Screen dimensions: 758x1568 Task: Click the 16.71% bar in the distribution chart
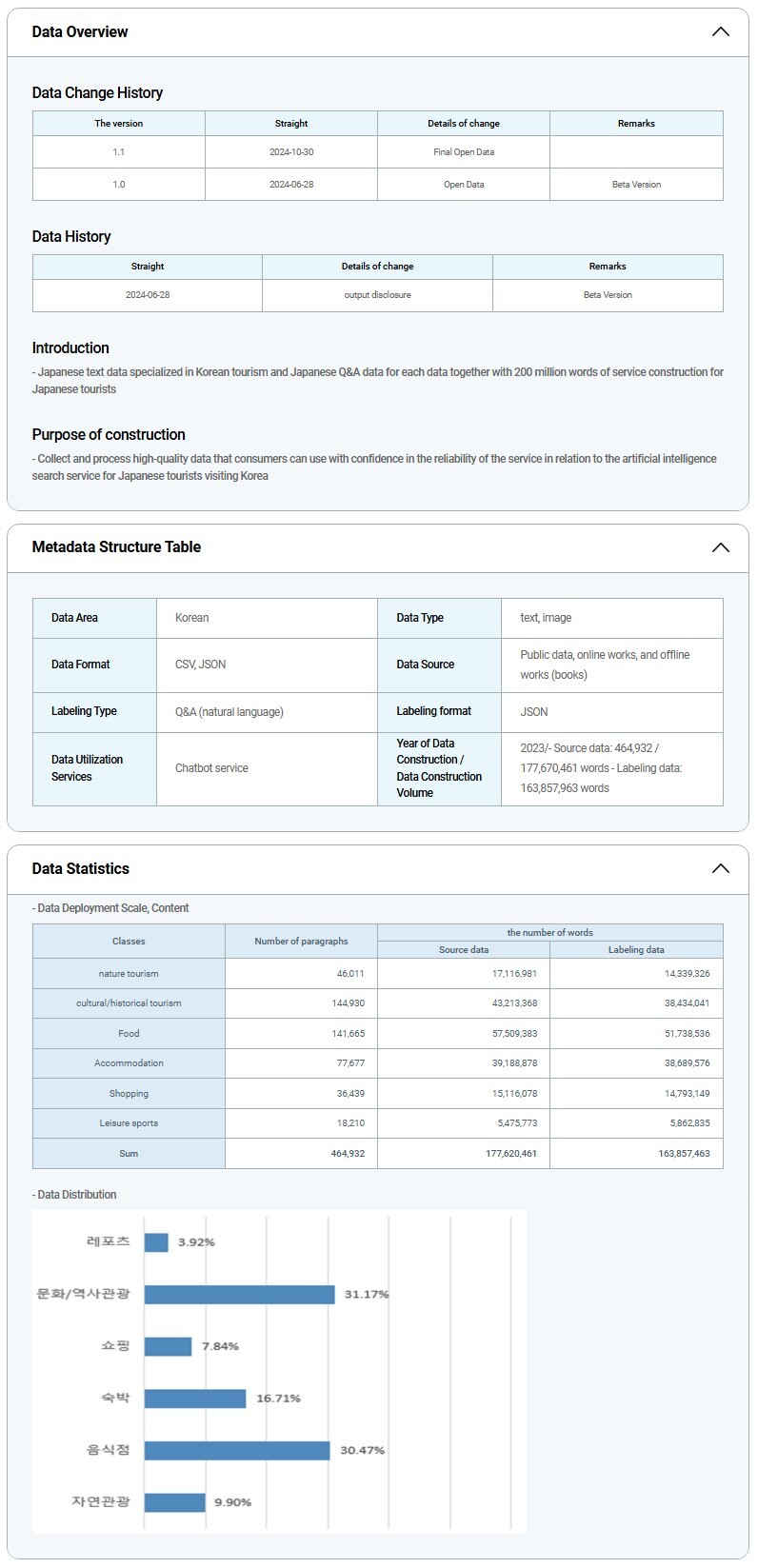pos(195,1399)
